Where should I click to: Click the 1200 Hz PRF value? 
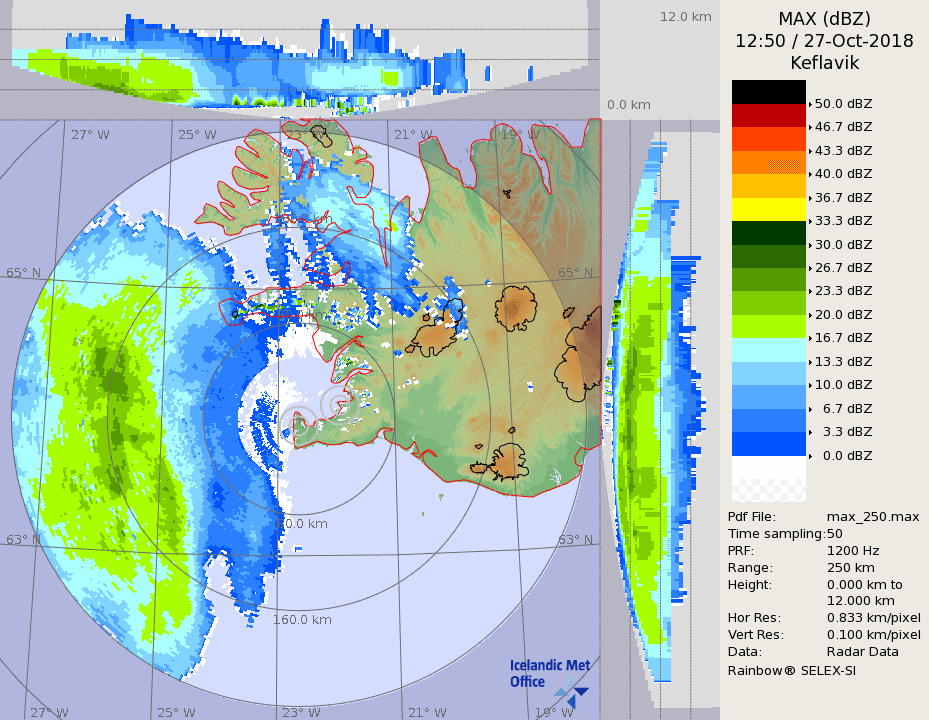tap(853, 550)
